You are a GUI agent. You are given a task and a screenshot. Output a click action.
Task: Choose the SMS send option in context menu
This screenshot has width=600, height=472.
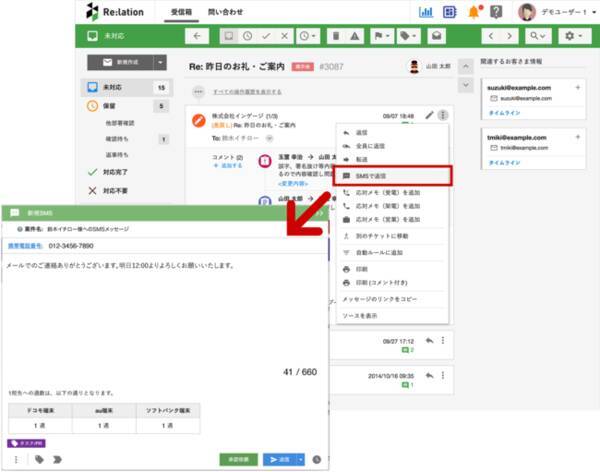(392, 176)
